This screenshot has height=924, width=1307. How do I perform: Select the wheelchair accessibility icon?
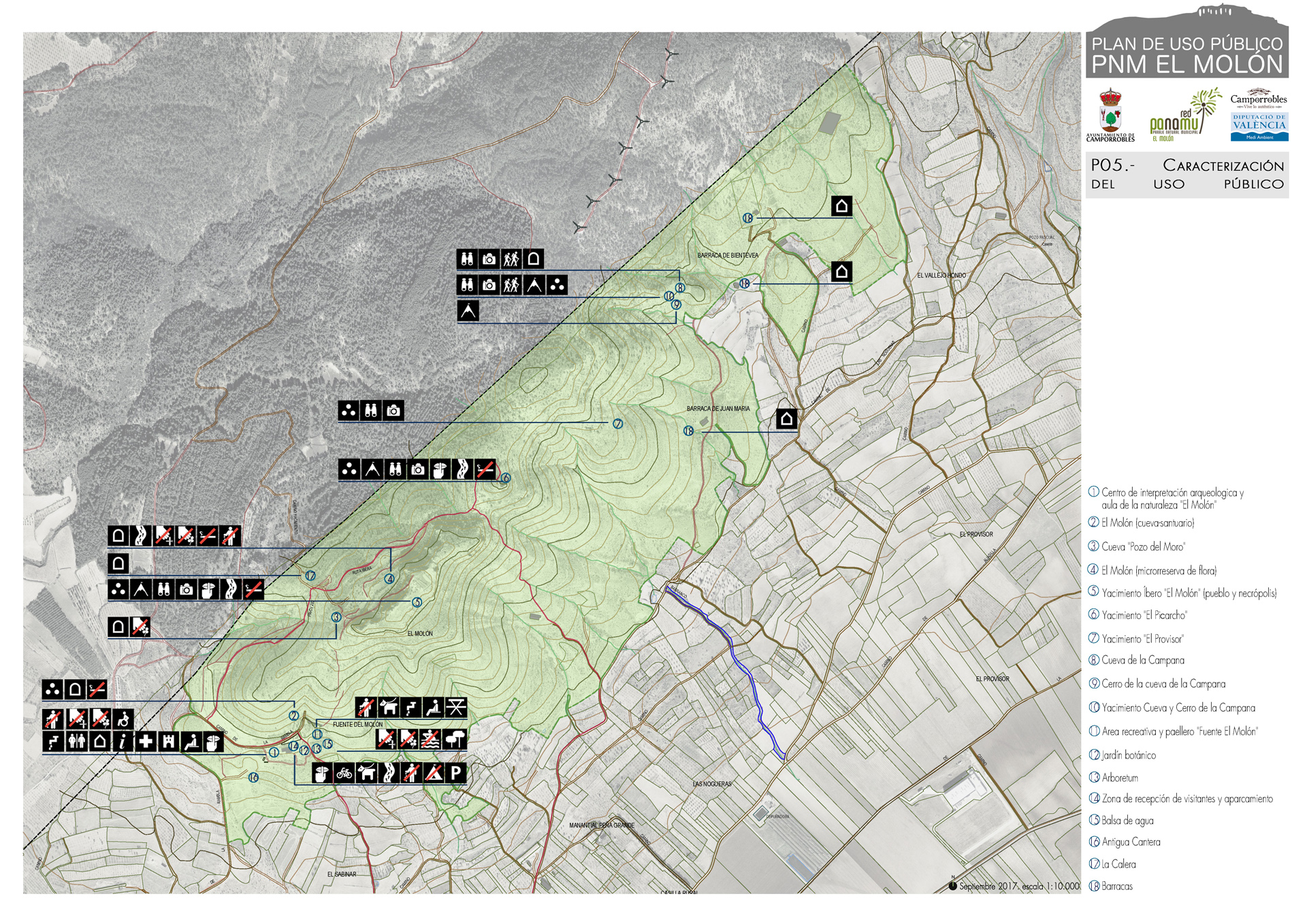123,719
